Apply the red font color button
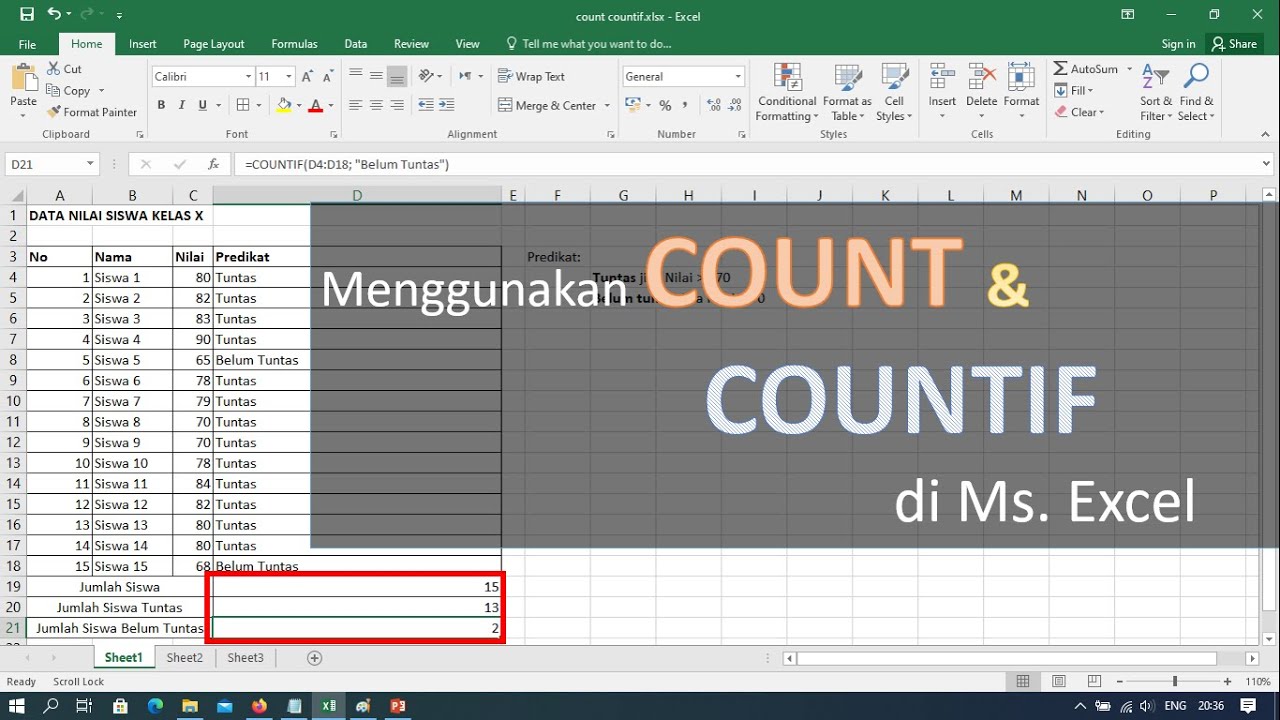This screenshot has width=1280, height=720. (x=316, y=105)
